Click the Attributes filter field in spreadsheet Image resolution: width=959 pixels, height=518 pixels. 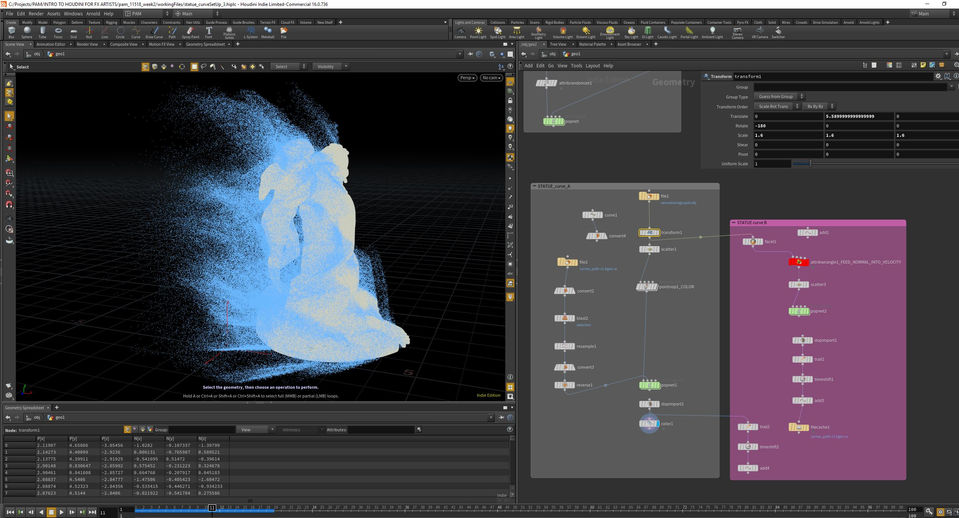[x=382, y=430]
